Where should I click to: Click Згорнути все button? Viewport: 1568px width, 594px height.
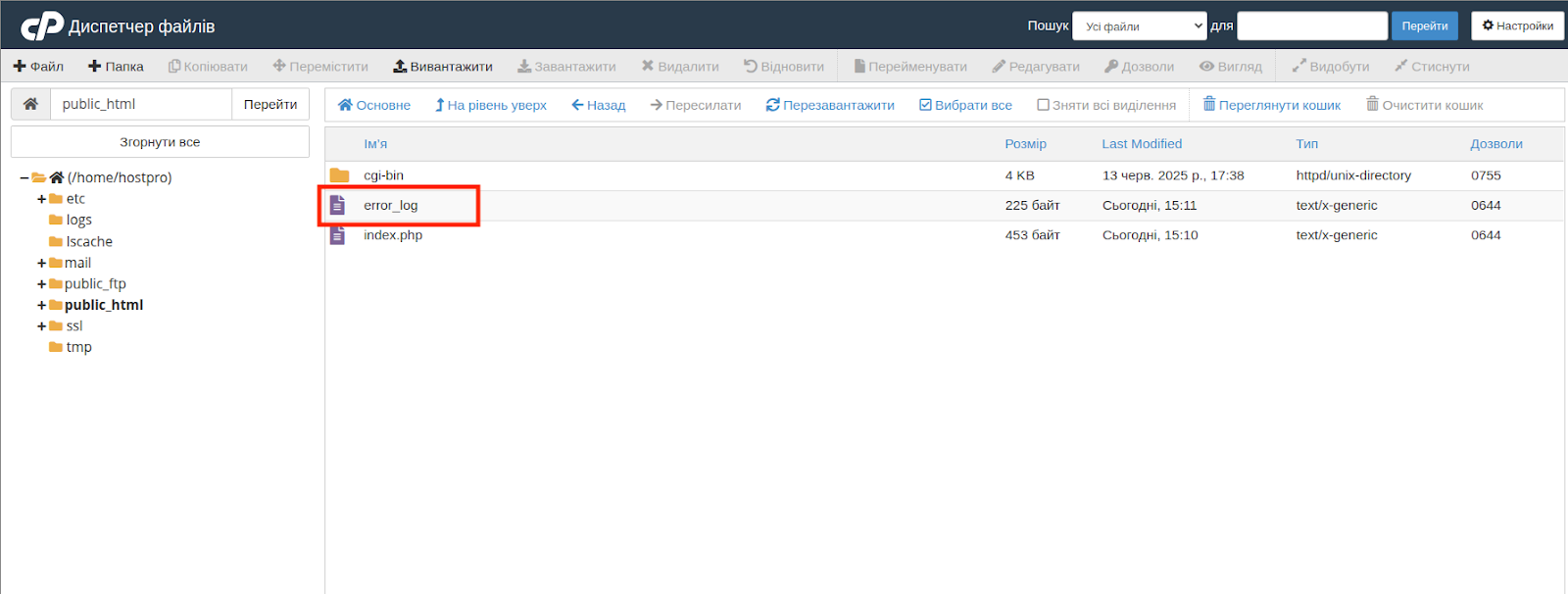coord(160,141)
